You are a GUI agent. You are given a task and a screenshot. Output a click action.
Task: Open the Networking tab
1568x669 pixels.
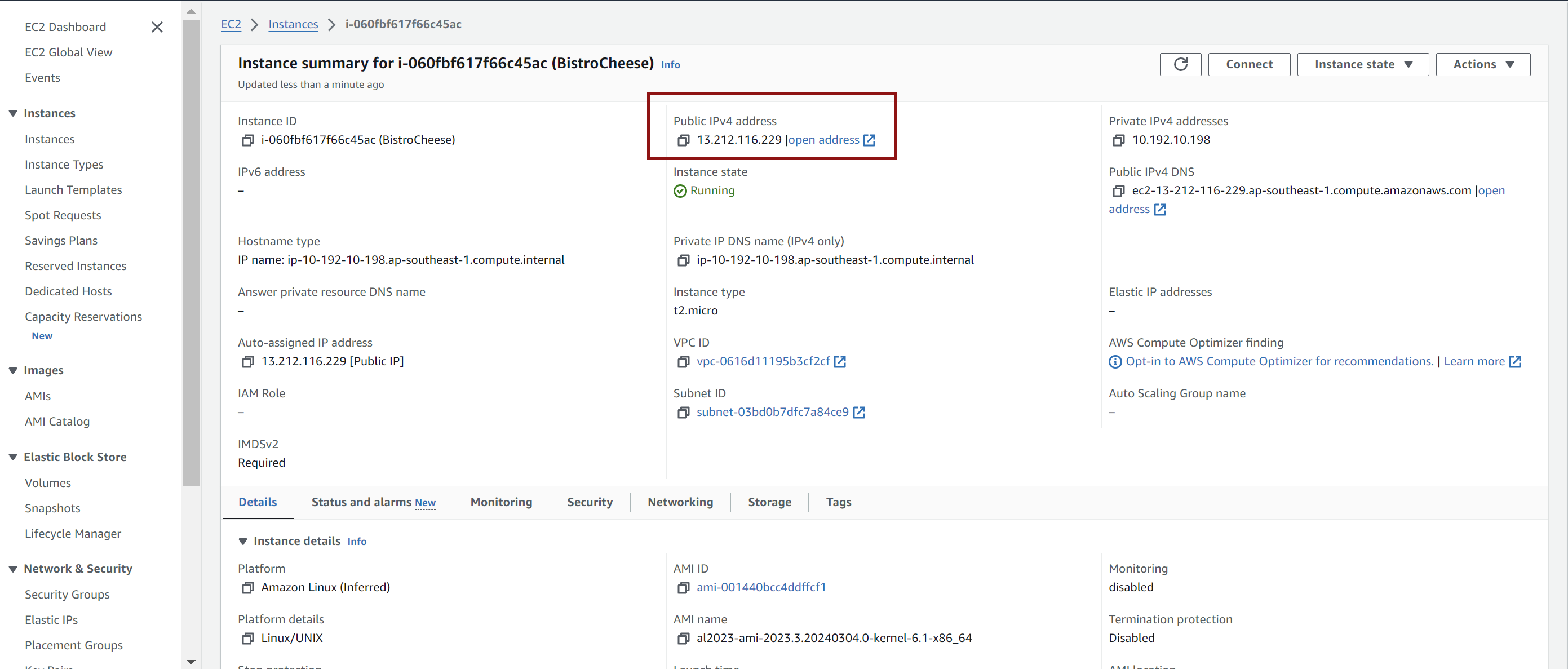[680, 502]
